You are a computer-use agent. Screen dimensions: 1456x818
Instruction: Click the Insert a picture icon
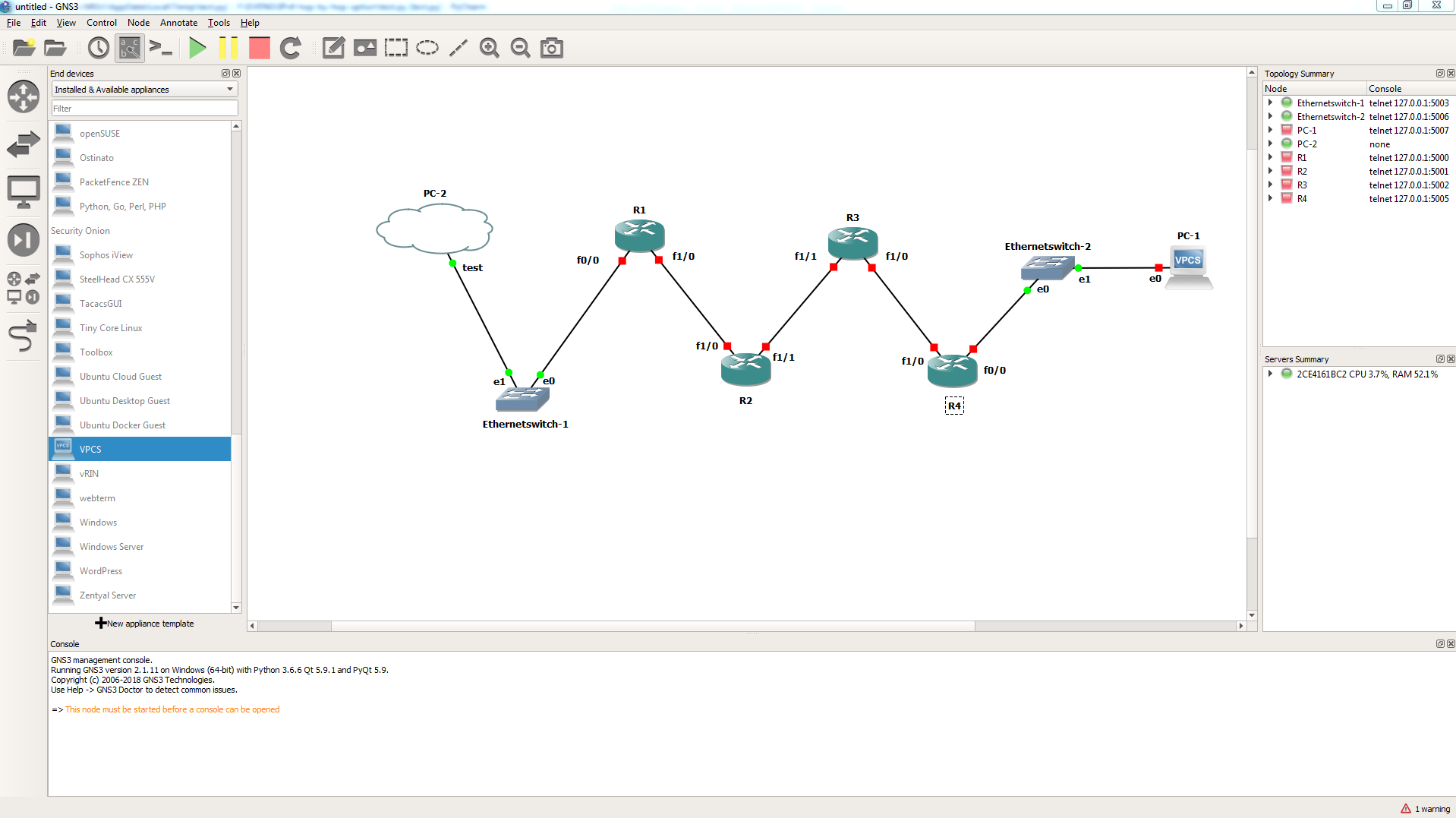(x=365, y=48)
